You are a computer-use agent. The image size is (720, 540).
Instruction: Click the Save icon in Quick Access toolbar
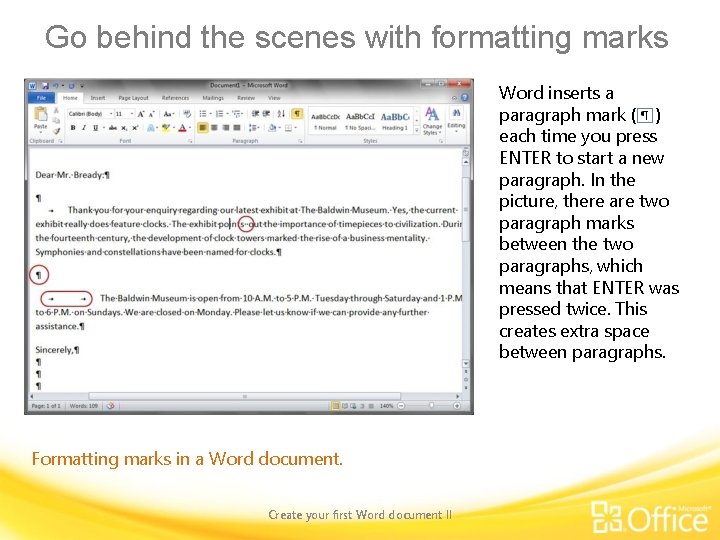[x=45, y=85]
